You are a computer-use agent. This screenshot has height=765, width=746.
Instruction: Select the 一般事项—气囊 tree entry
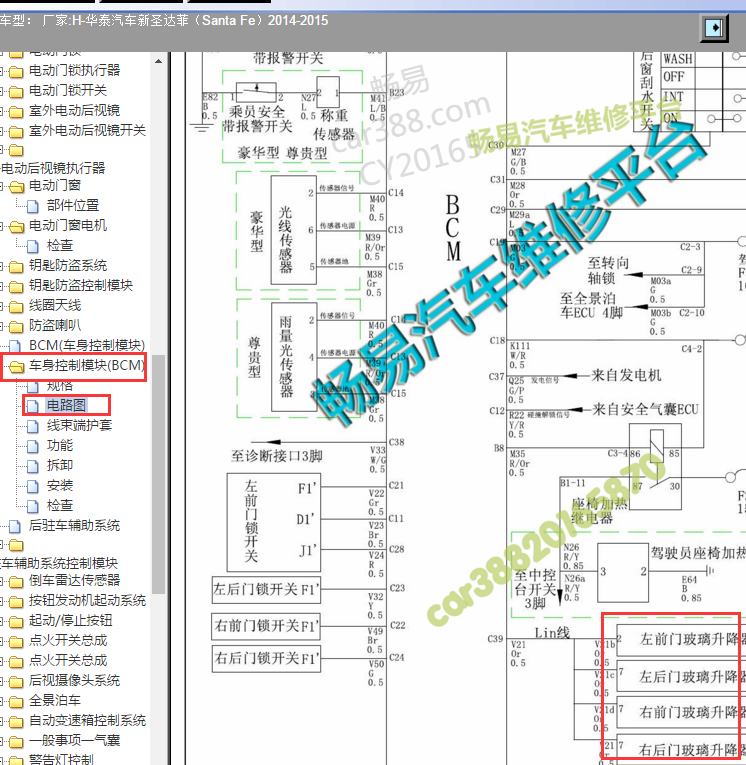click(x=74, y=741)
